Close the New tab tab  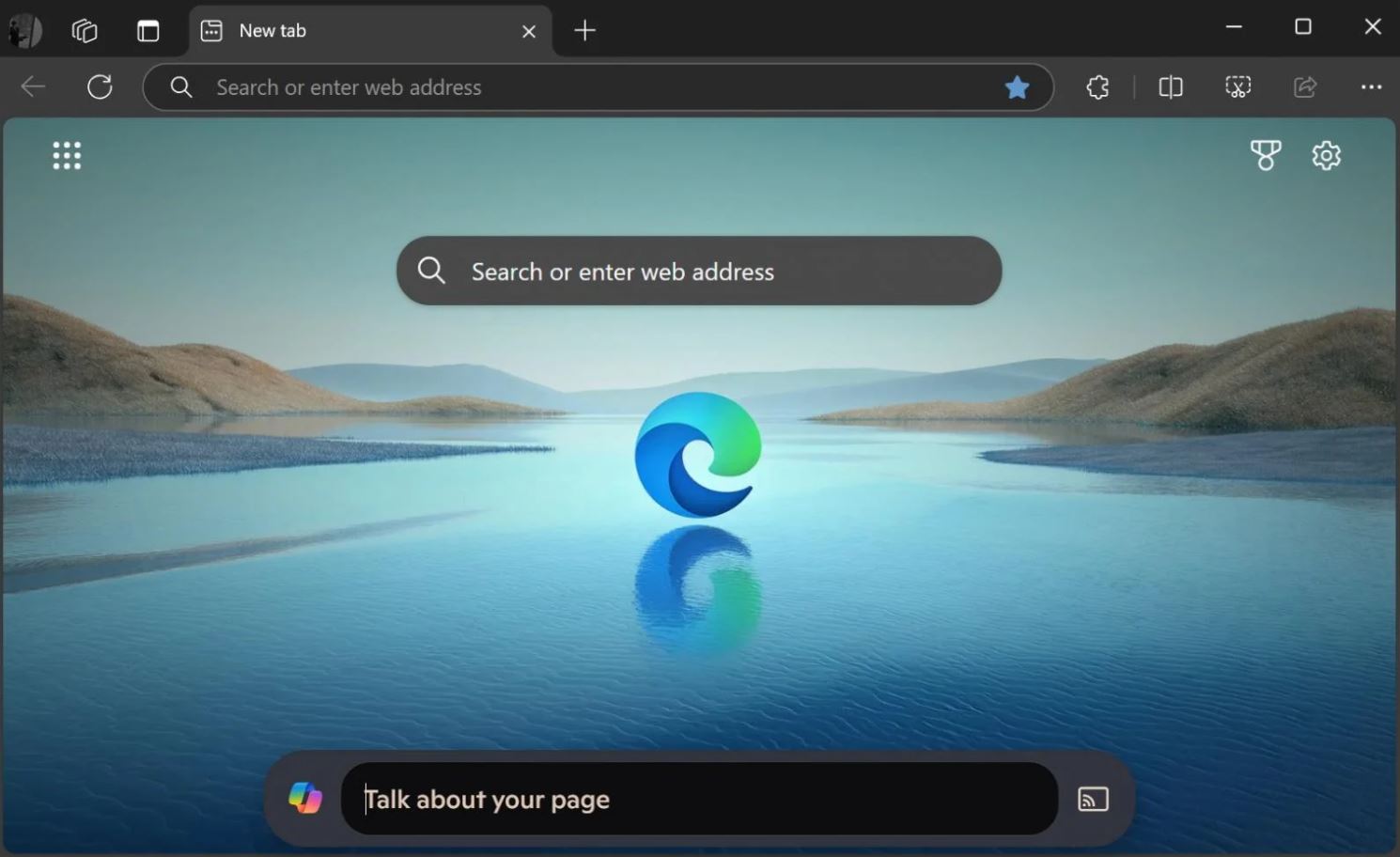[529, 31]
